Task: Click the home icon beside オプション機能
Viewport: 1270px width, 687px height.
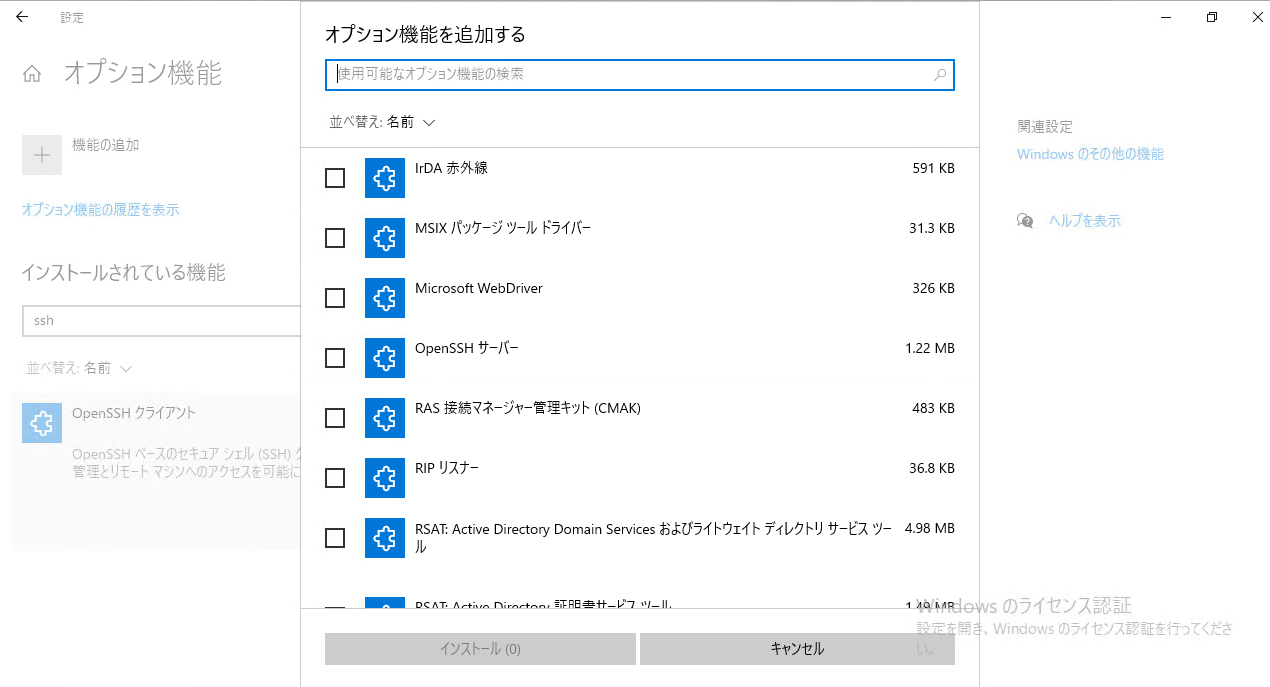Action: (32, 74)
